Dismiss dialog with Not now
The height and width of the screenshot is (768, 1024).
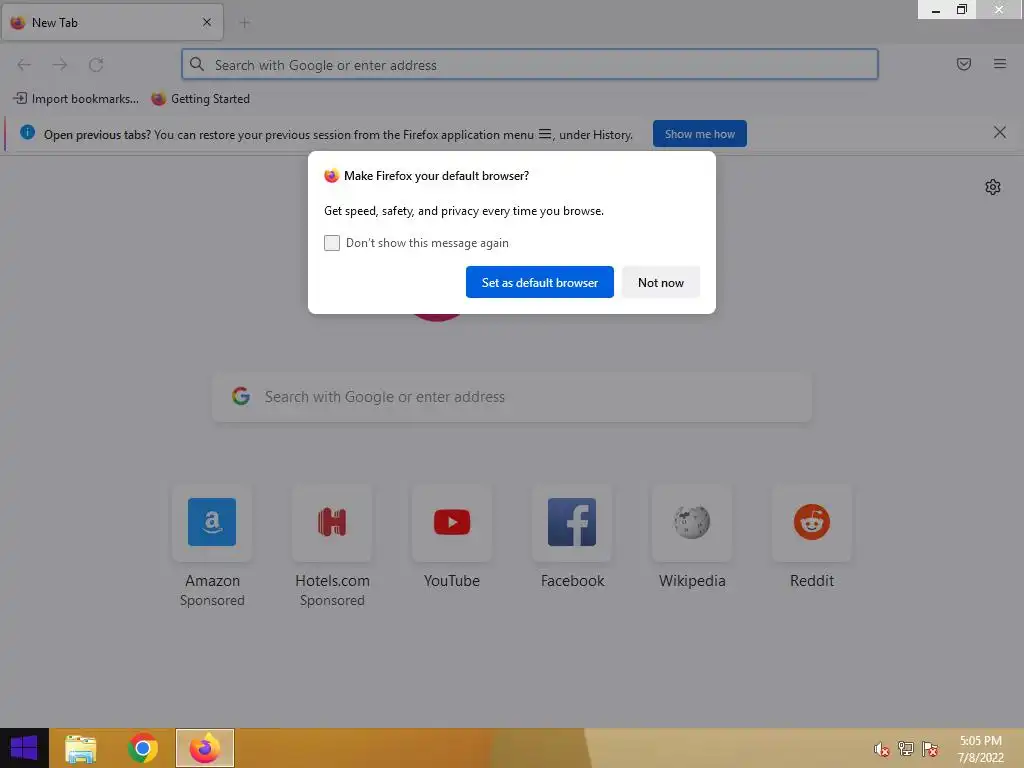pyautogui.click(x=660, y=282)
